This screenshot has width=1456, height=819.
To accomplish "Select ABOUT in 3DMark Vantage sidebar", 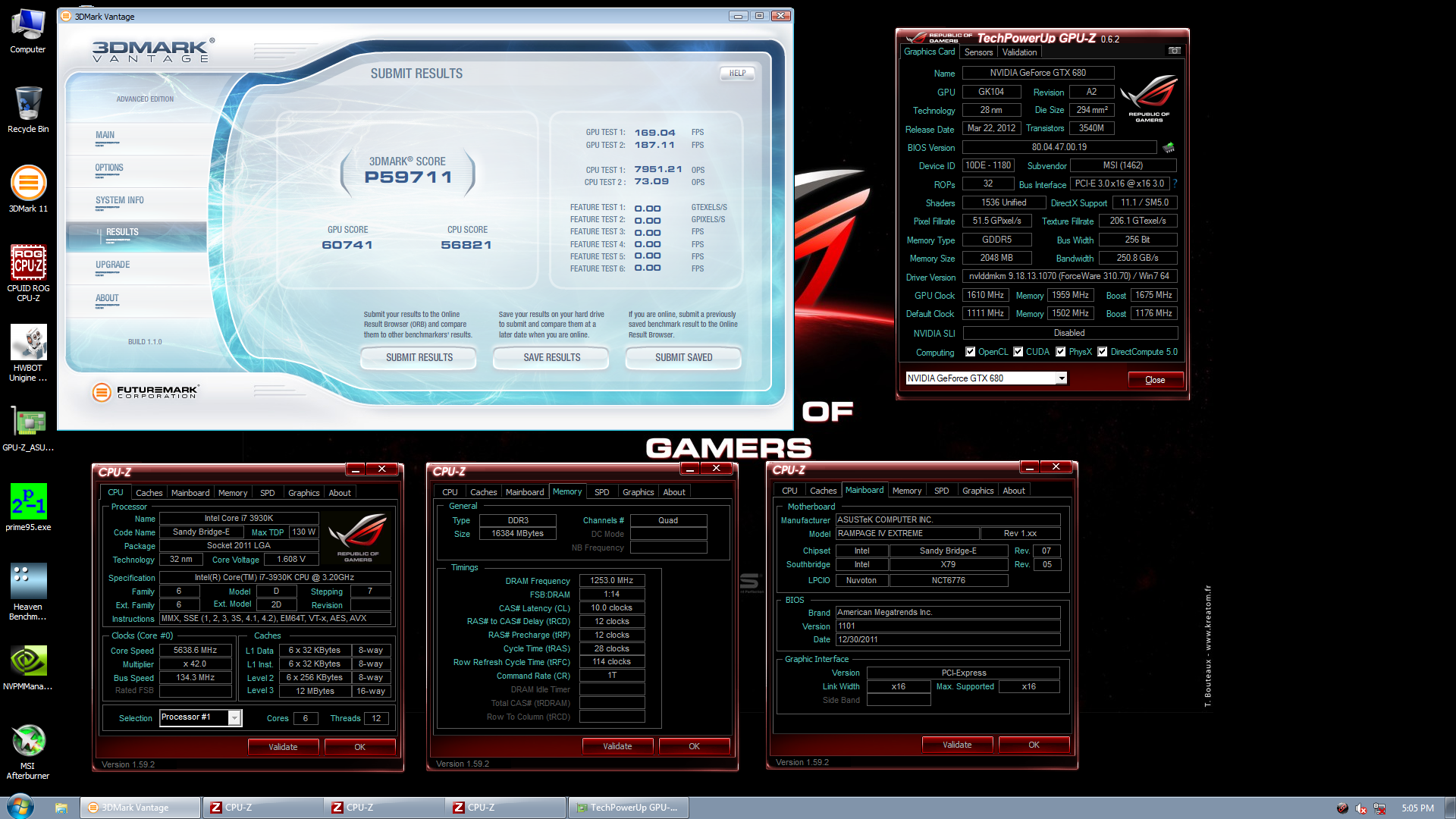I will pos(136,300).
